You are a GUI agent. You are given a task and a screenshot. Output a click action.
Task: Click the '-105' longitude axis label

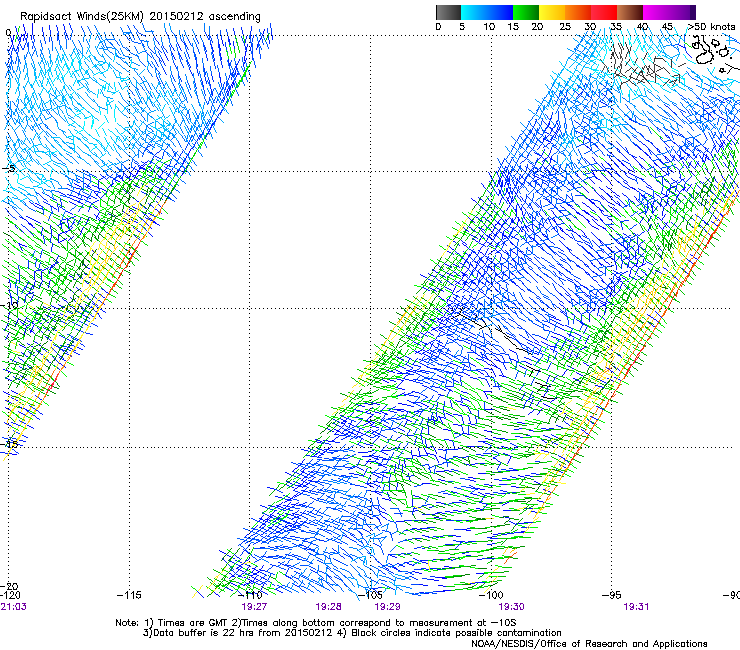370,595
